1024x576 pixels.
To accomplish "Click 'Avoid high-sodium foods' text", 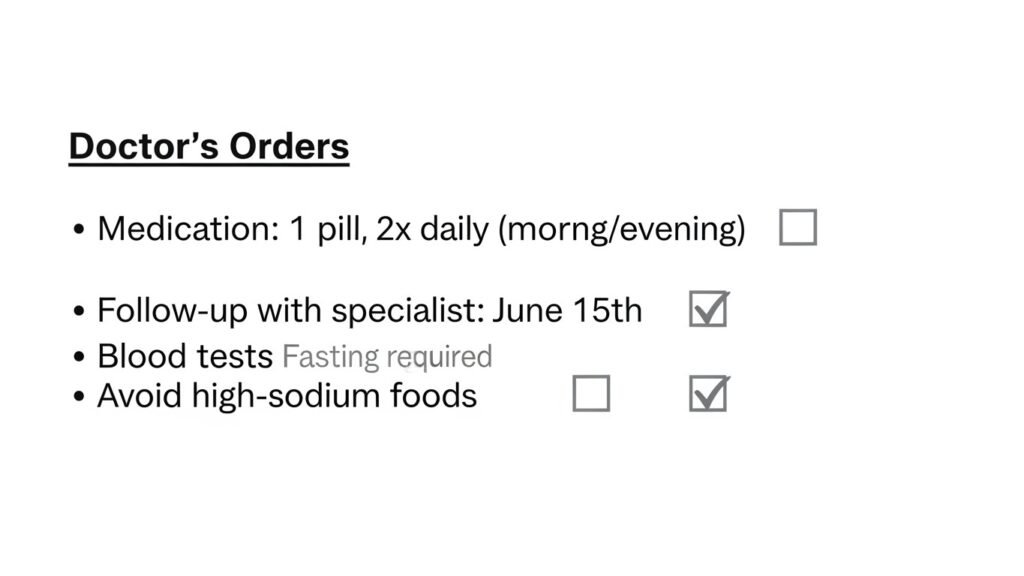I will click(287, 395).
